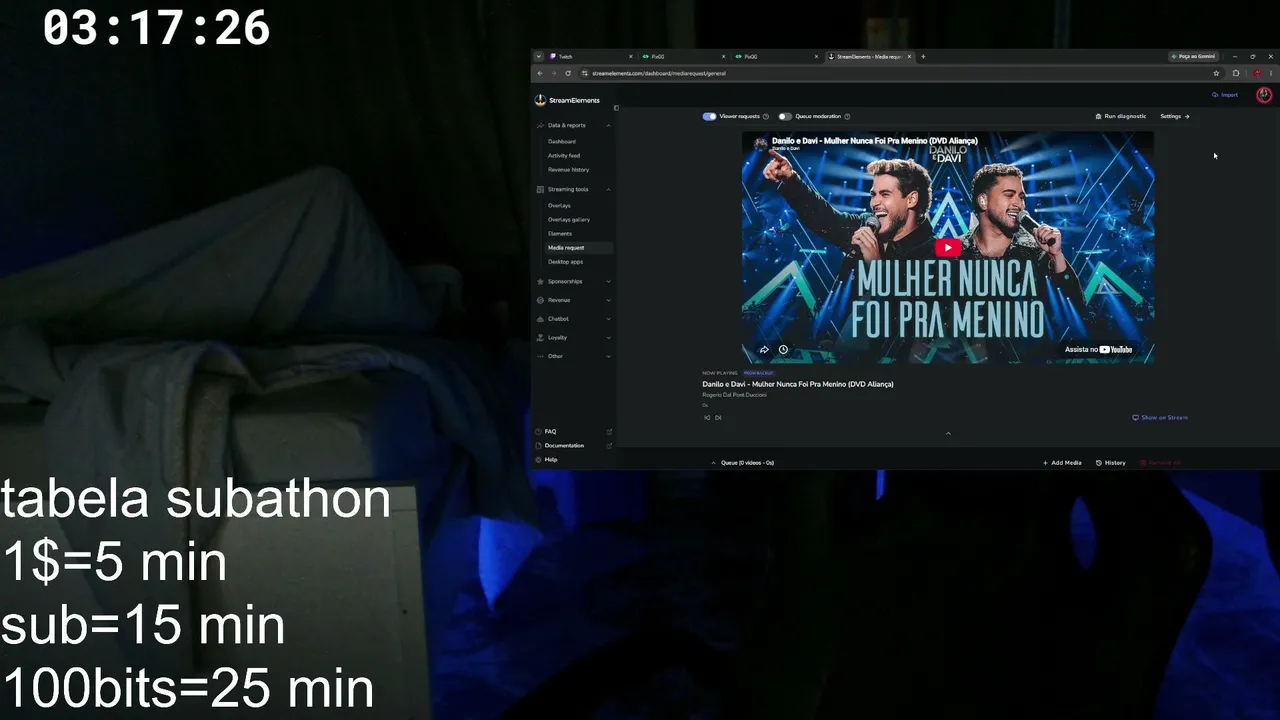1280x720 pixels.
Task: Open the browser extensions puzzle icon
Action: 1236,73
